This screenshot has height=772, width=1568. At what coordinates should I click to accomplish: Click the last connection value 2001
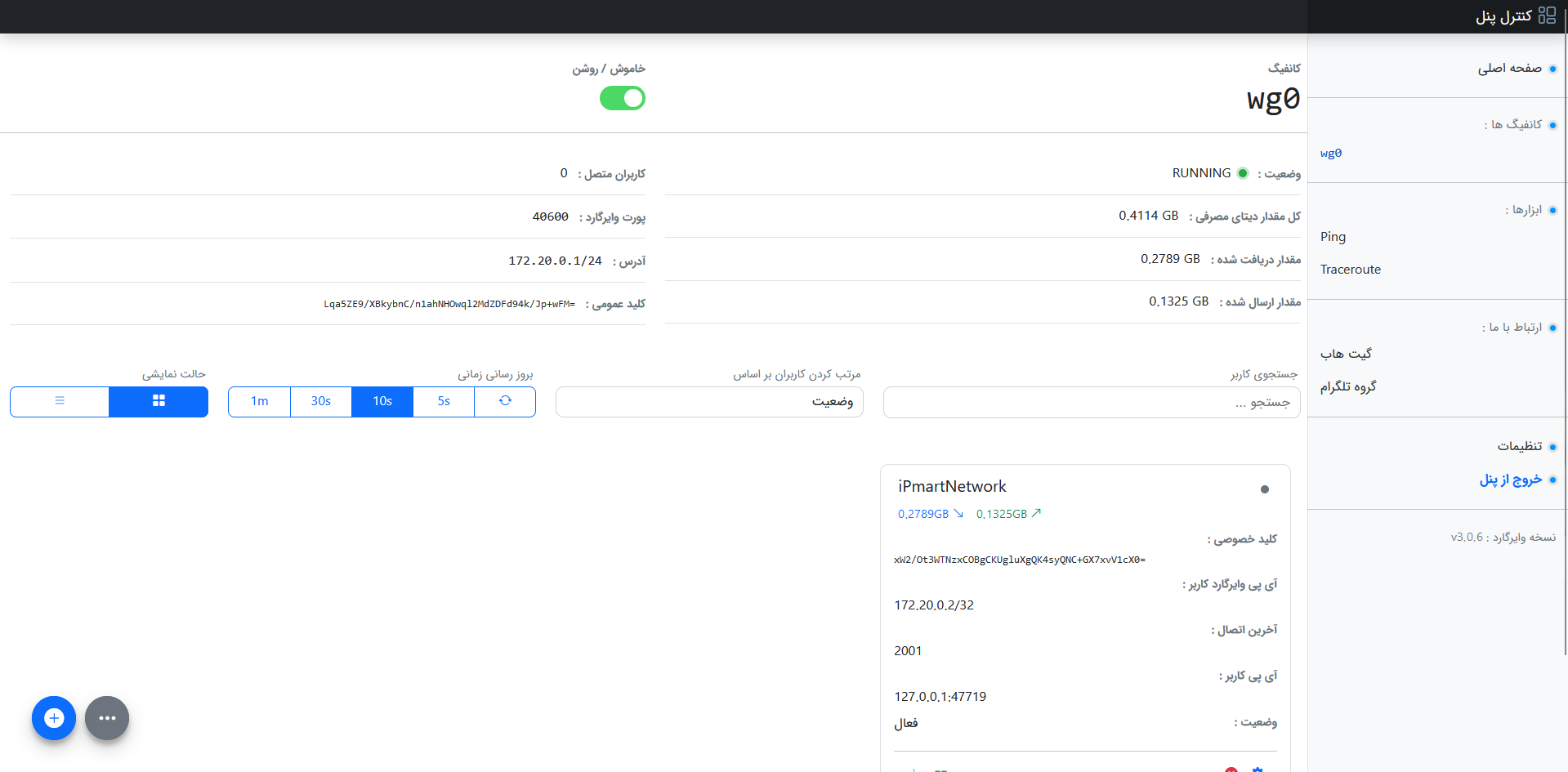908,651
